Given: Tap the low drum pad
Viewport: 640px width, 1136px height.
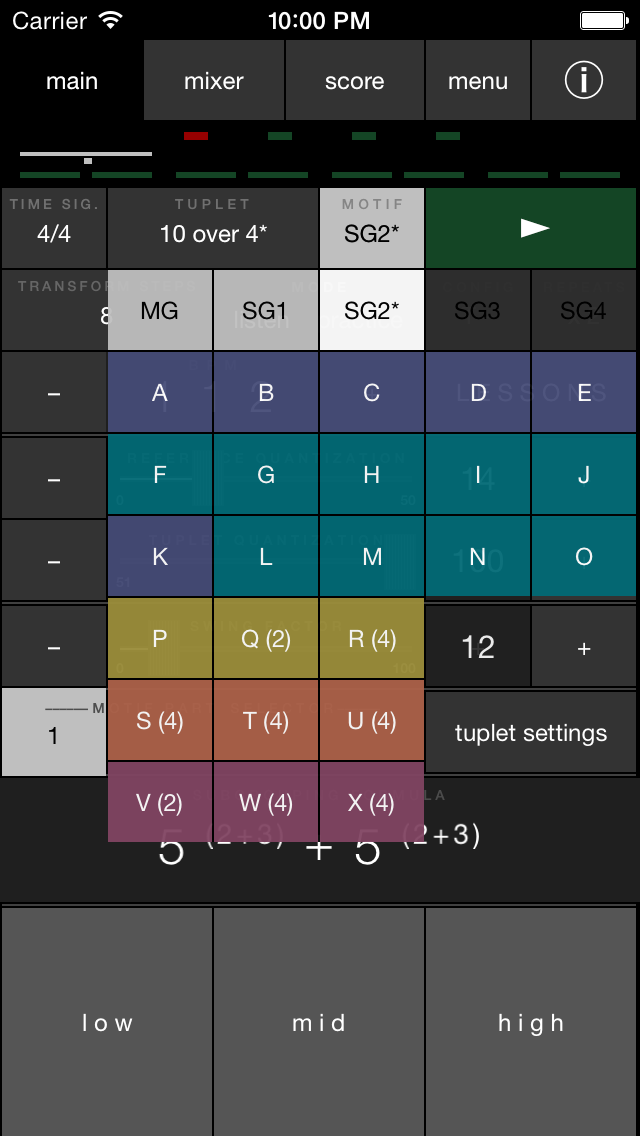Looking at the screenshot, I should (x=107, y=1022).
